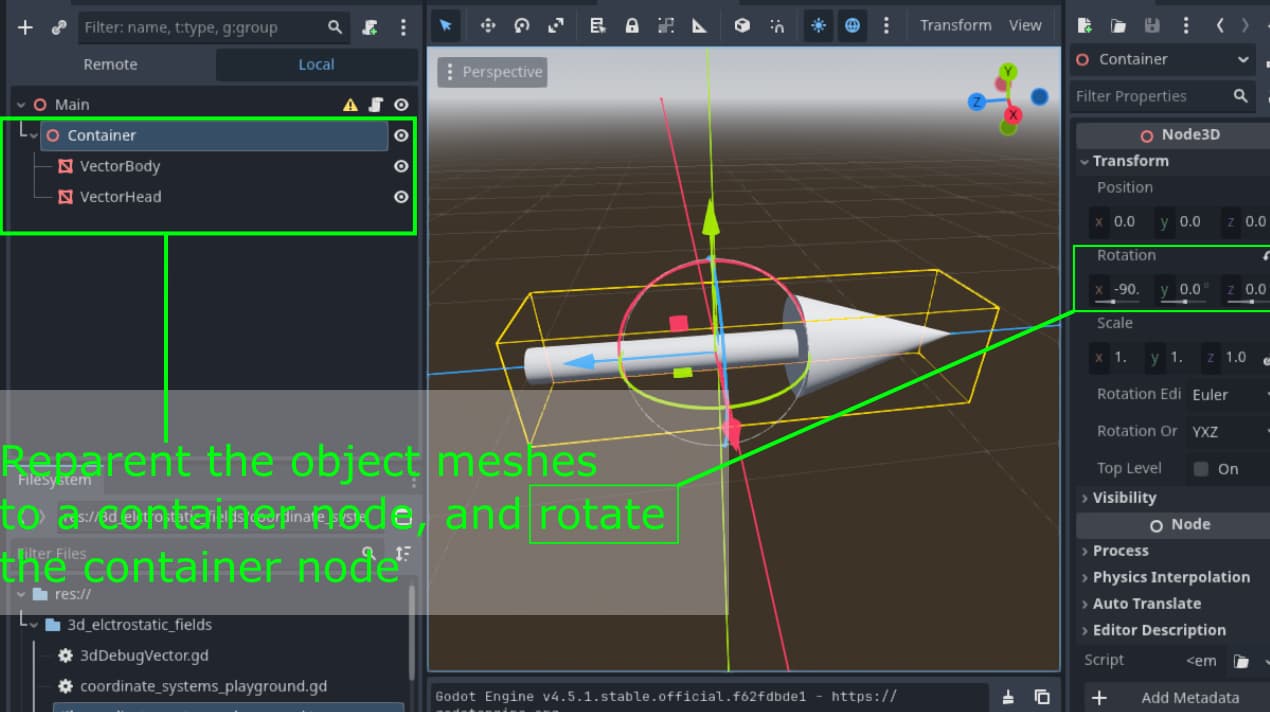This screenshot has height=712, width=1270.
Task: Hide the VectorHead node with eye icon
Action: point(401,197)
